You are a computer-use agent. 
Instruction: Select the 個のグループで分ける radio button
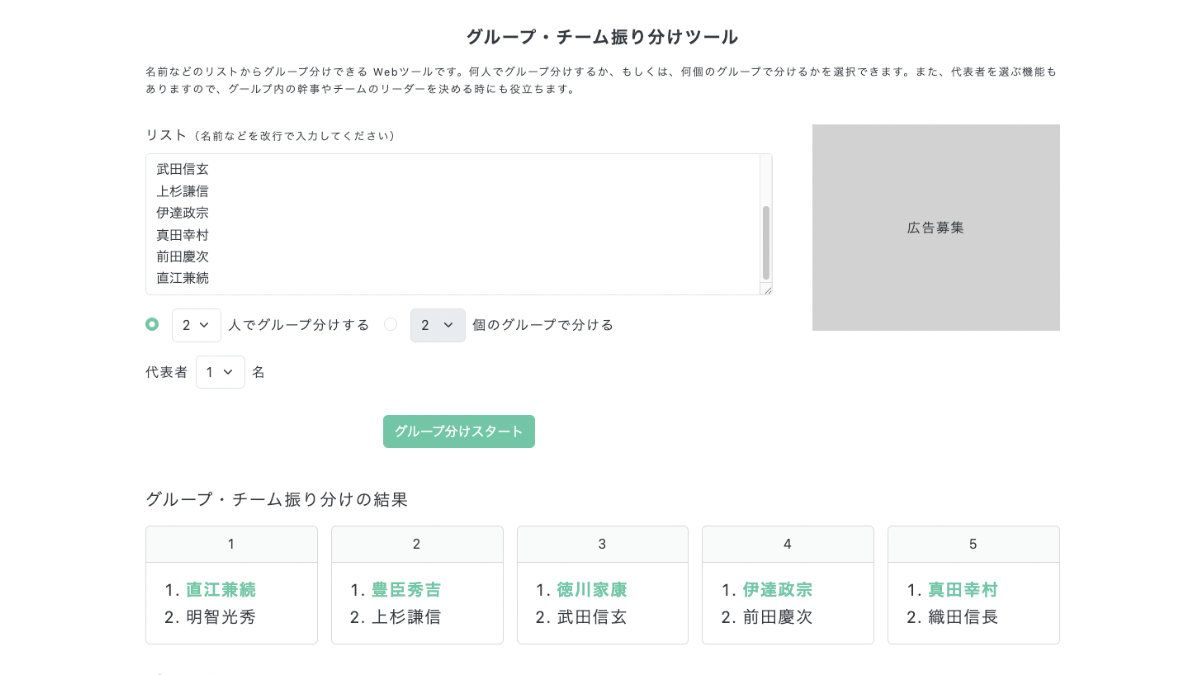(x=390, y=324)
